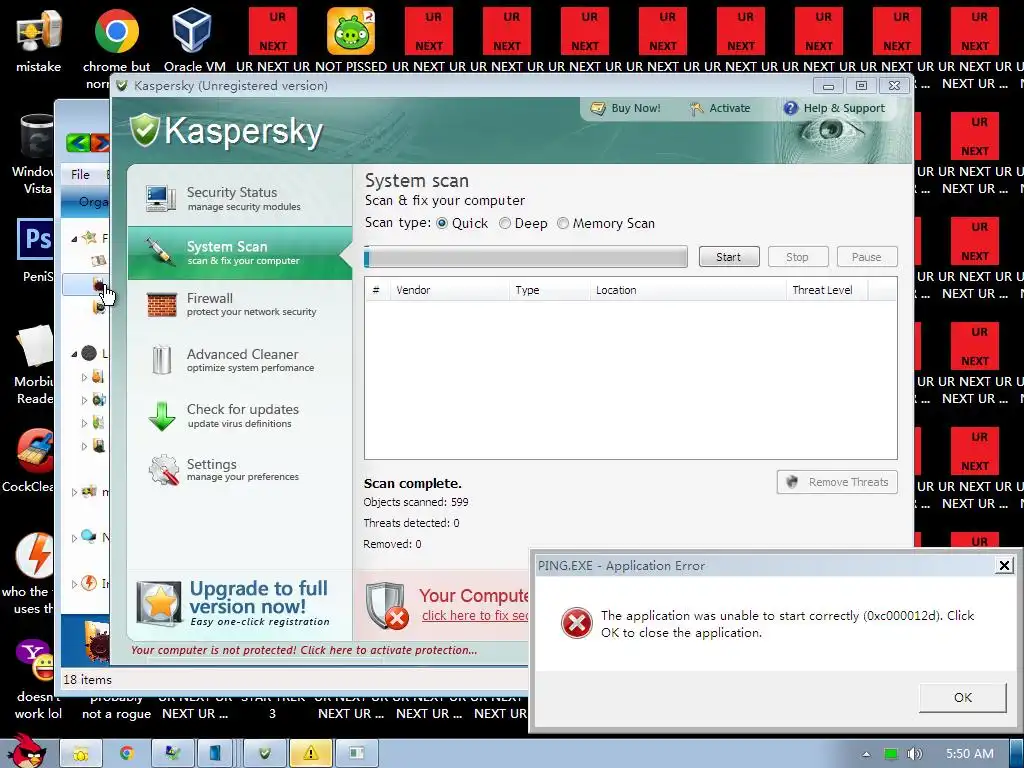Click the scan progress bar

tap(526, 257)
